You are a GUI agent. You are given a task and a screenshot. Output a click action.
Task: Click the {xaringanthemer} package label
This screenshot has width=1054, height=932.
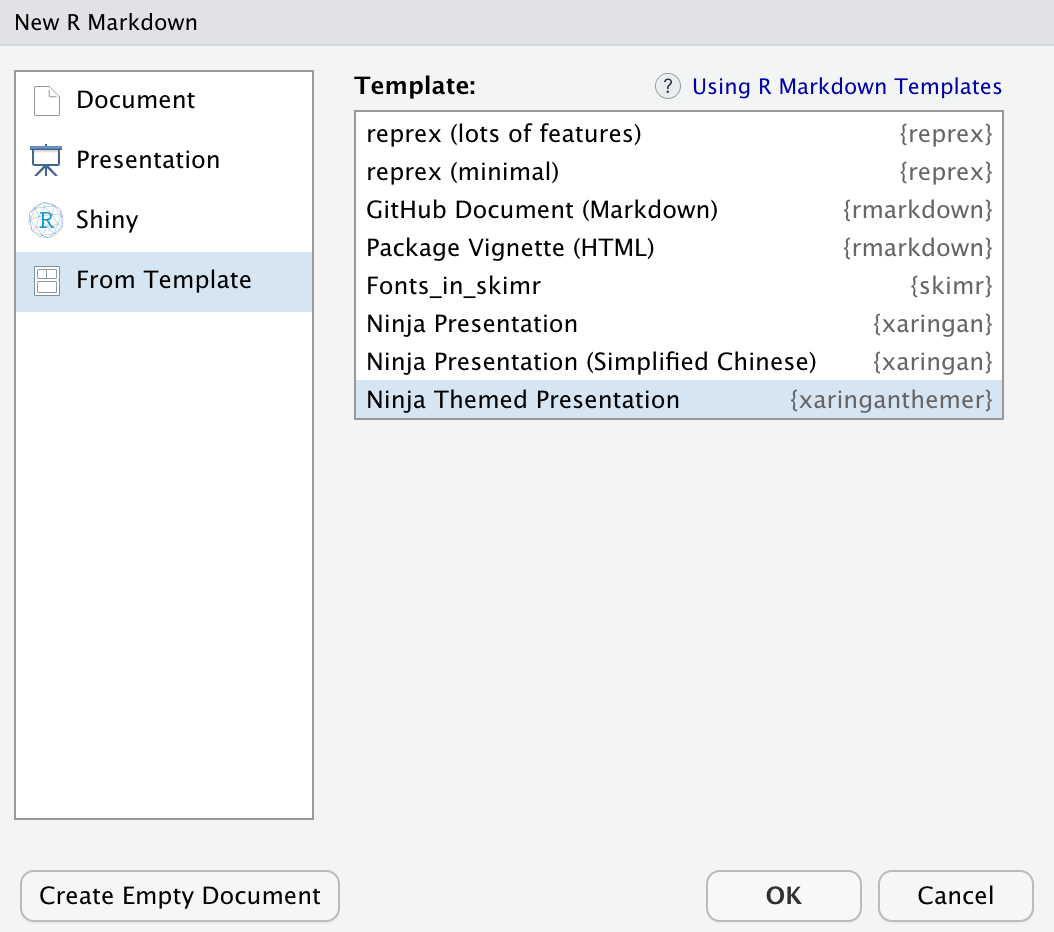pos(891,400)
